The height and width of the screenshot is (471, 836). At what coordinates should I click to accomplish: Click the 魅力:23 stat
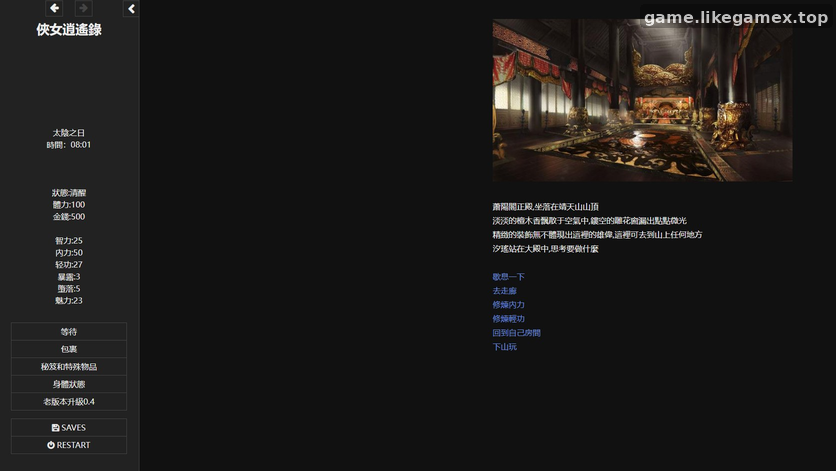point(69,300)
